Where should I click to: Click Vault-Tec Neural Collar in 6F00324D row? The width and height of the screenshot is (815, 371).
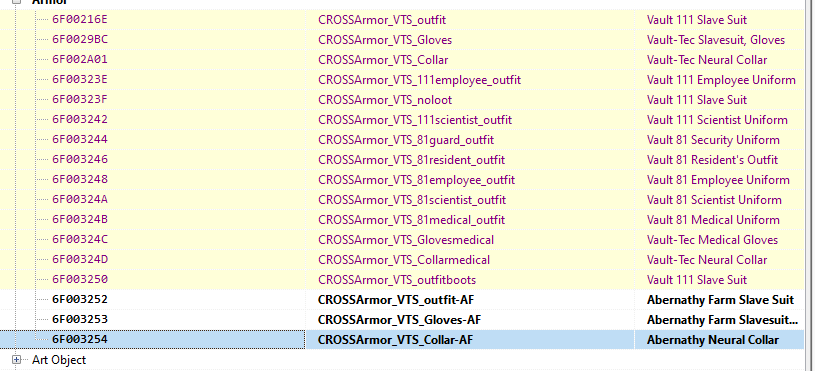coord(707,260)
